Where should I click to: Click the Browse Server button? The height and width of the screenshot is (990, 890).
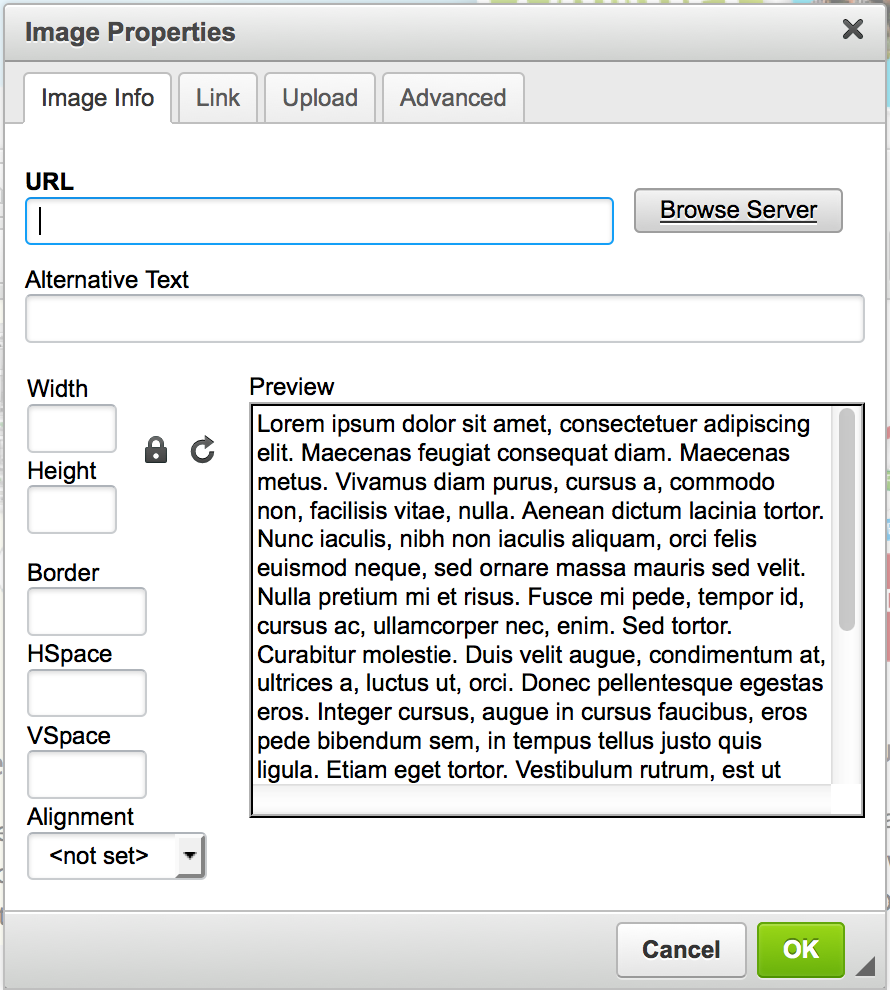coord(739,210)
